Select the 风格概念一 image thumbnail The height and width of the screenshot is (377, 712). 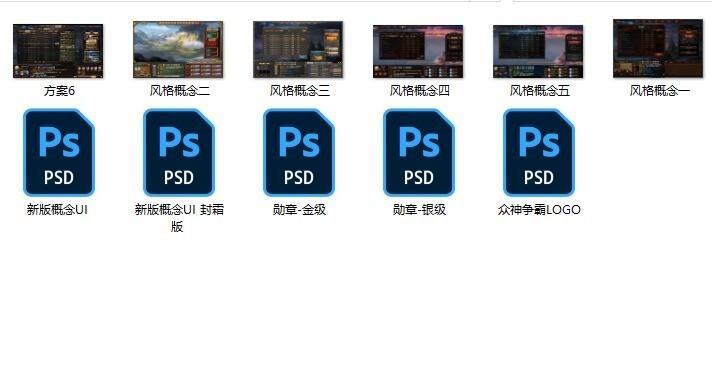point(658,48)
